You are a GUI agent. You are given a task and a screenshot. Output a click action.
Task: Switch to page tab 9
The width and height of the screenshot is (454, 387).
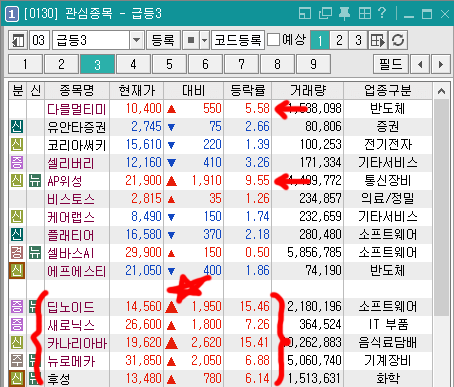point(313,64)
